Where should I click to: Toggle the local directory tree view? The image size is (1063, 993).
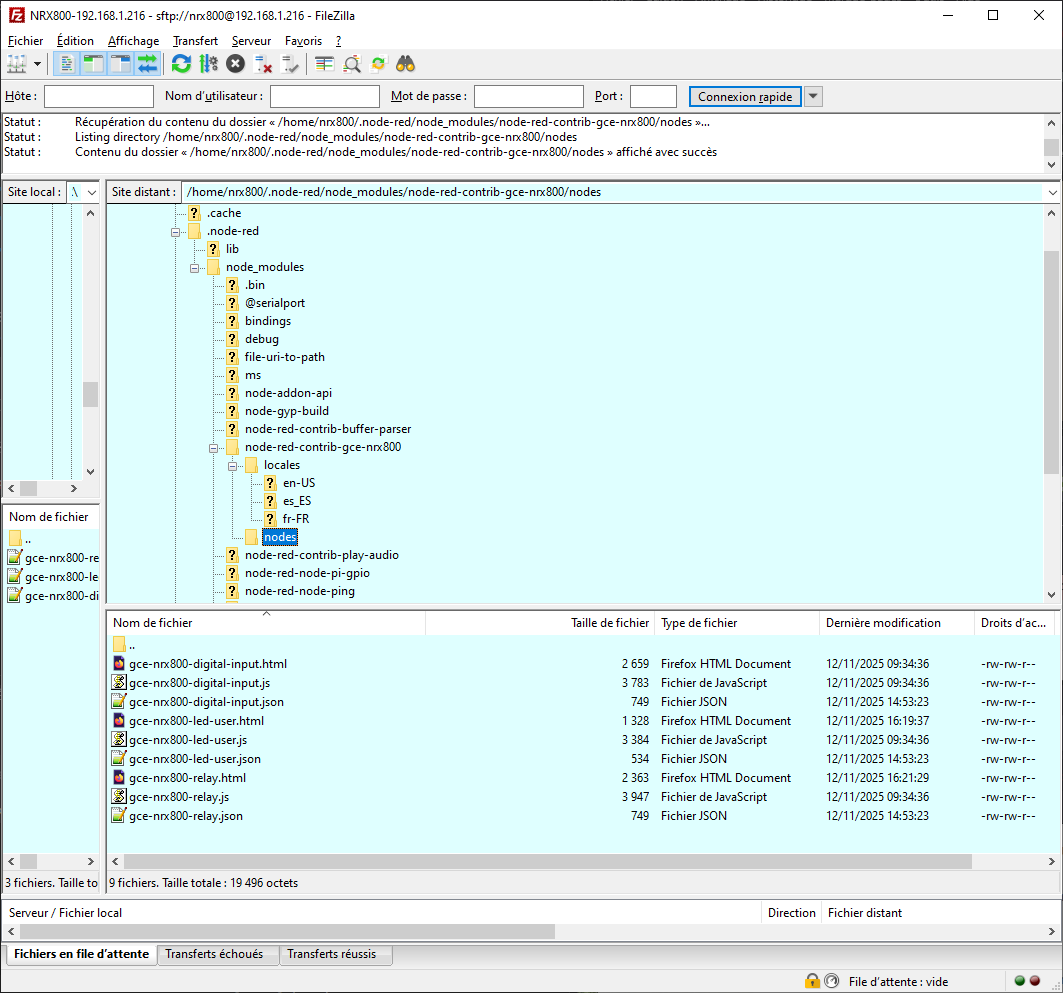pos(94,64)
